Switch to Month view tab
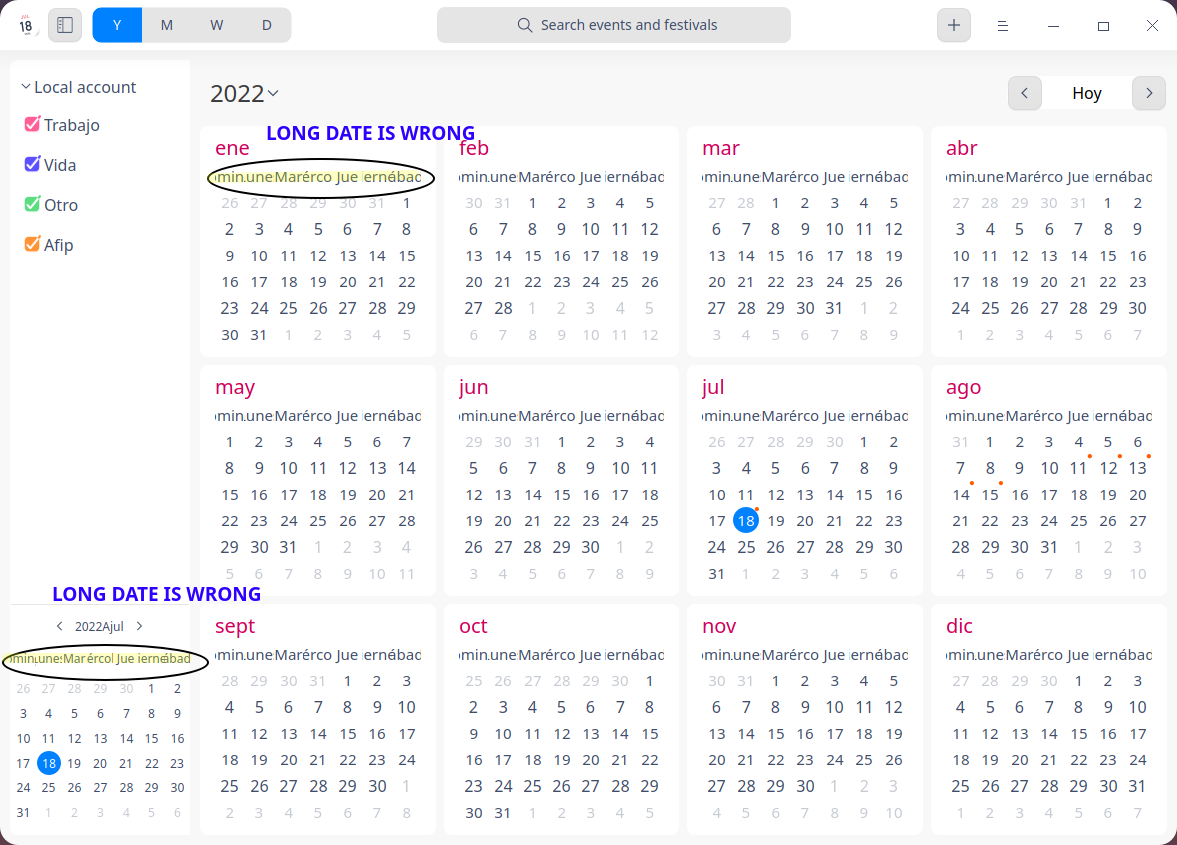This screenshot has width=1177, height=845. pyautogui.click(x=167, y=25)
